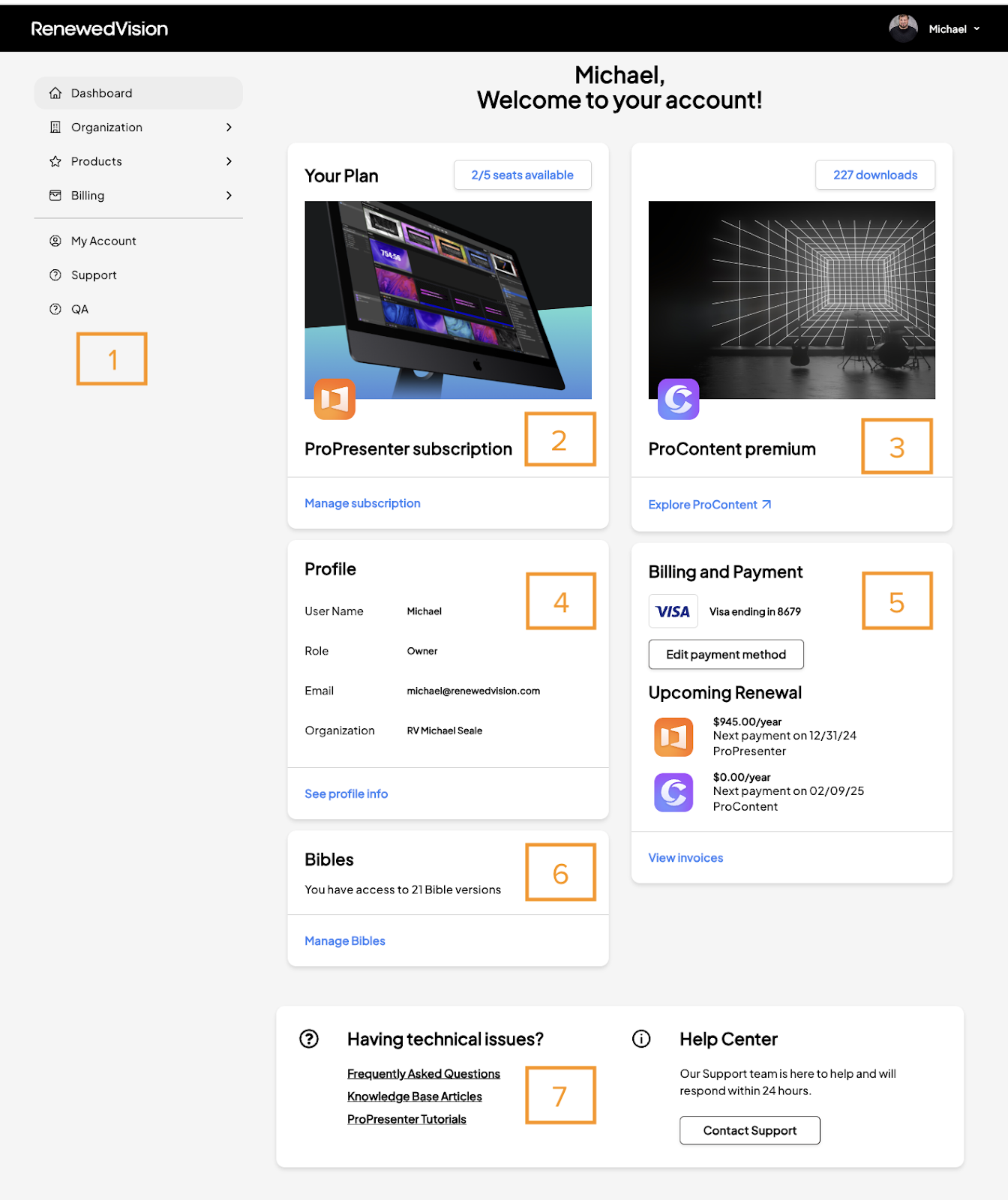Click the external arrow beside Explore ProContent
1008x1200 pixels.
(766, 505)
